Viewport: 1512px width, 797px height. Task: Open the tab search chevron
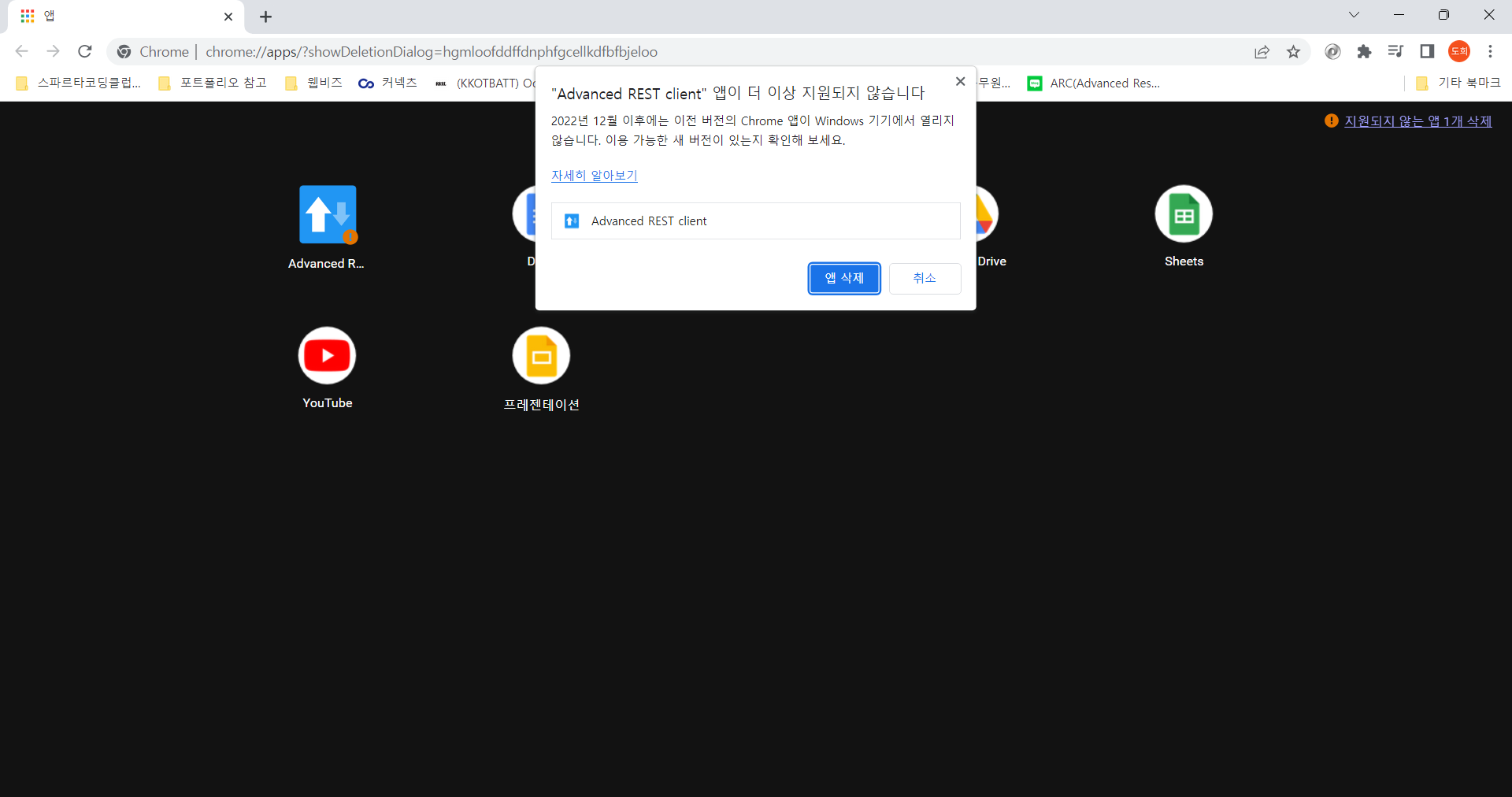point(1354,15)
